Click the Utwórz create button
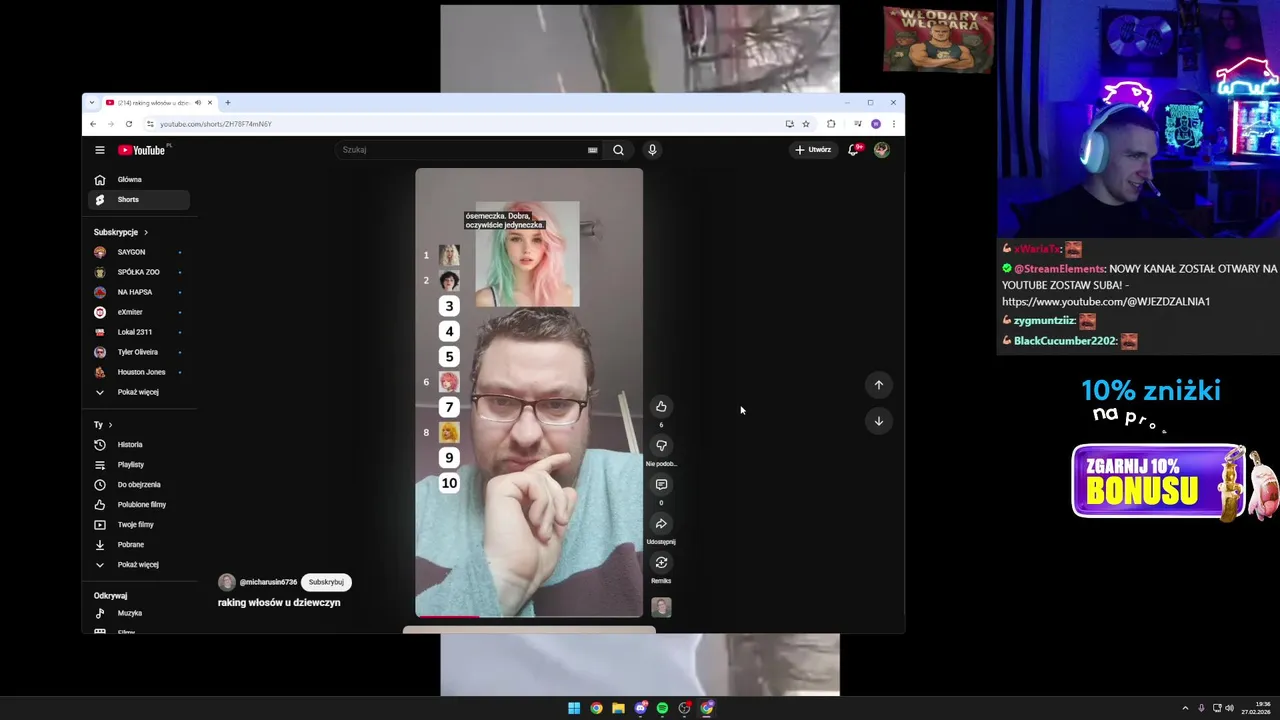 pyautogui.click(x=812, y=150)
